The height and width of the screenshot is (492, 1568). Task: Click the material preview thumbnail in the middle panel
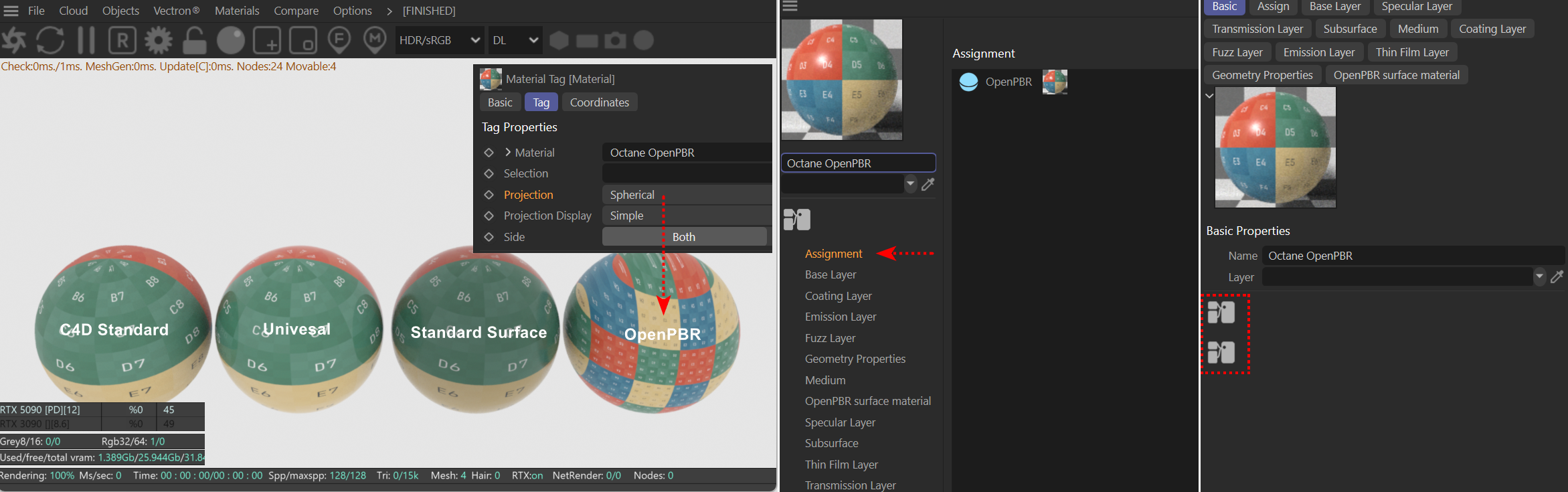[842, 80]
